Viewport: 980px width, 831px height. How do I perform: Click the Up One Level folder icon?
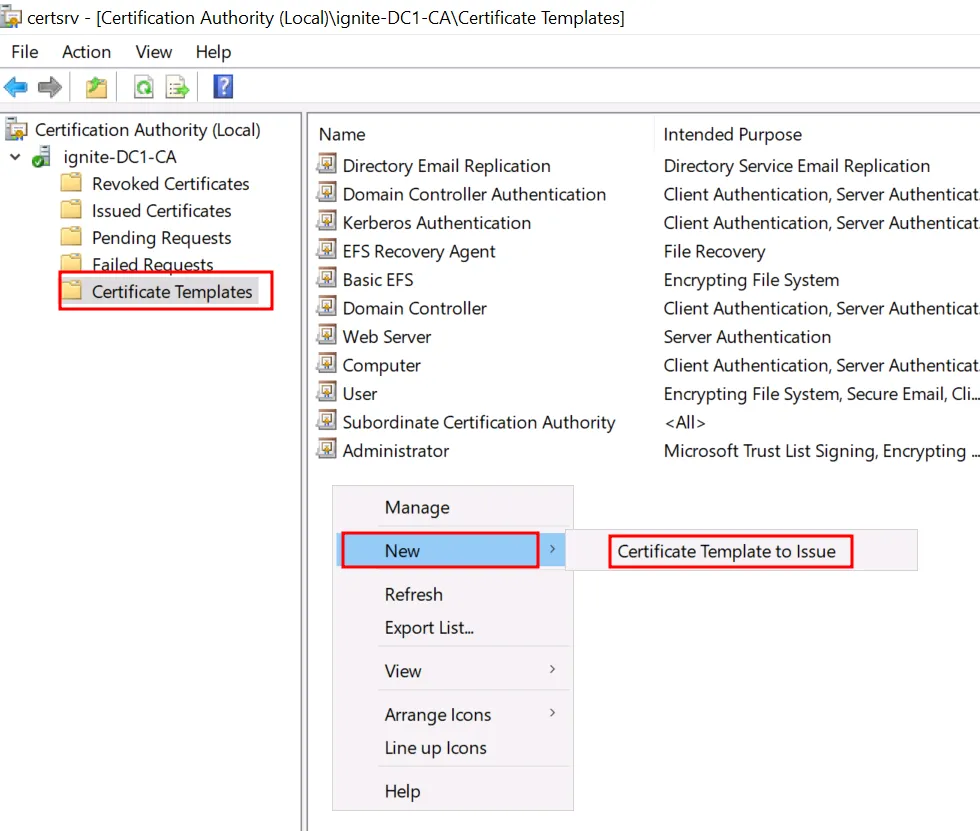tap(96, 88)
